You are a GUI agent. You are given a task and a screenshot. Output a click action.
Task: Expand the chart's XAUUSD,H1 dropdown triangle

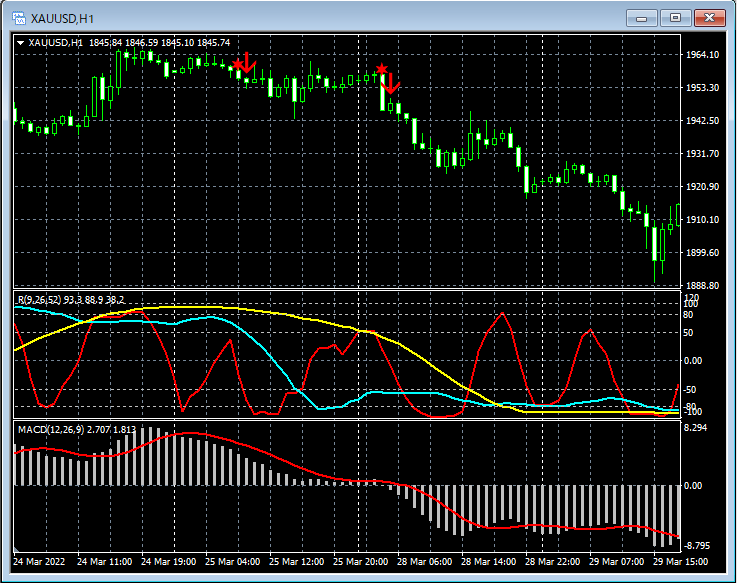pos(20,43)
